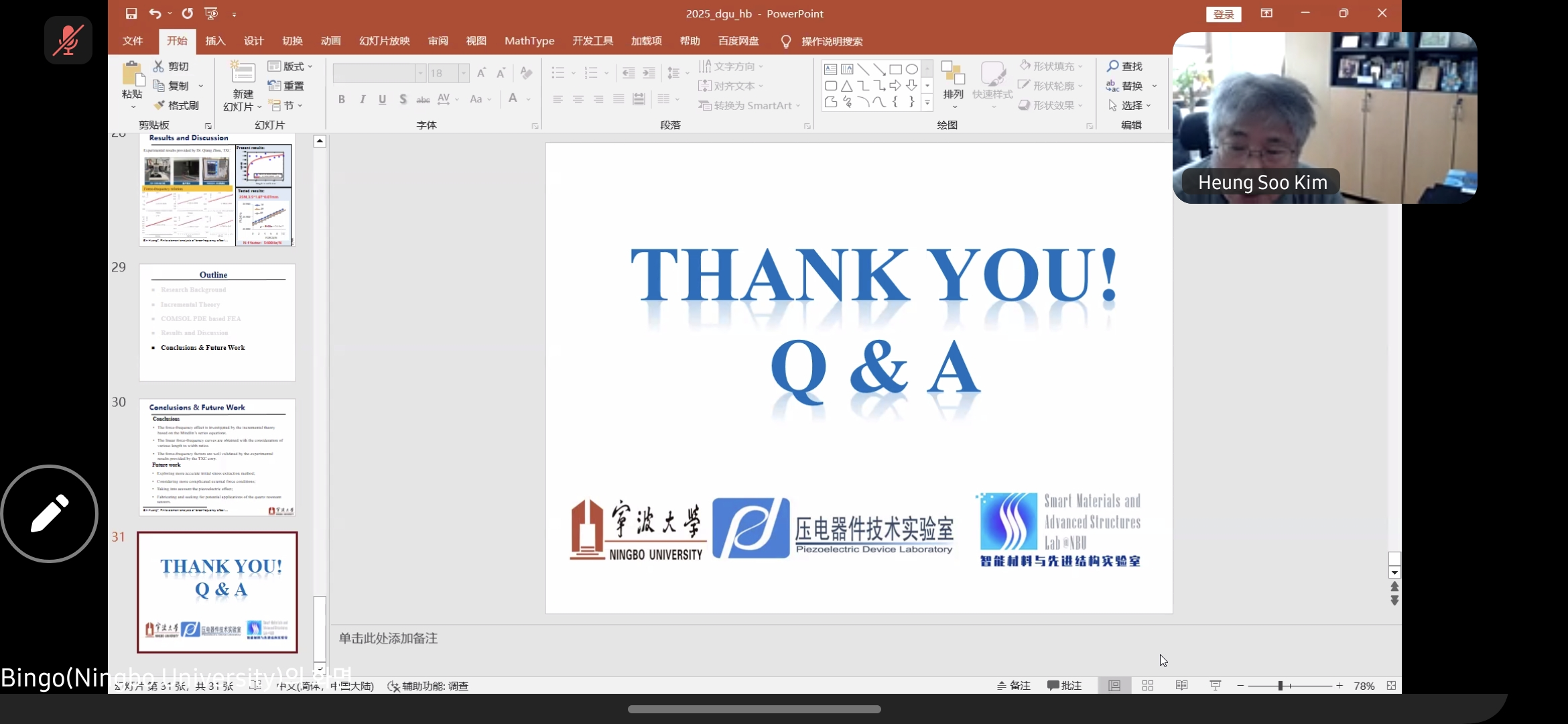Open the Select (选择) dropdown
The width and height of the screenshot is (1568, 724).
coord(1130,105)
